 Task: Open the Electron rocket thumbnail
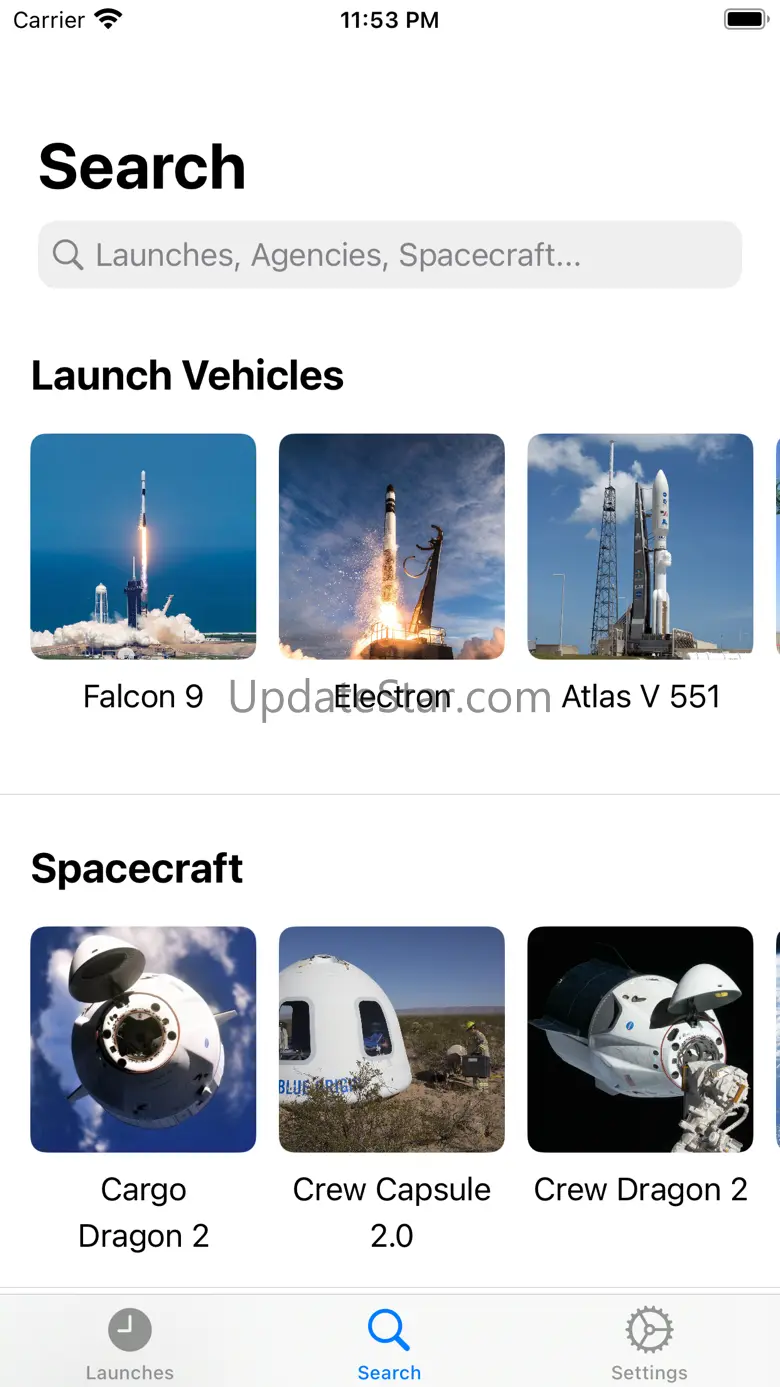[391, 546]
